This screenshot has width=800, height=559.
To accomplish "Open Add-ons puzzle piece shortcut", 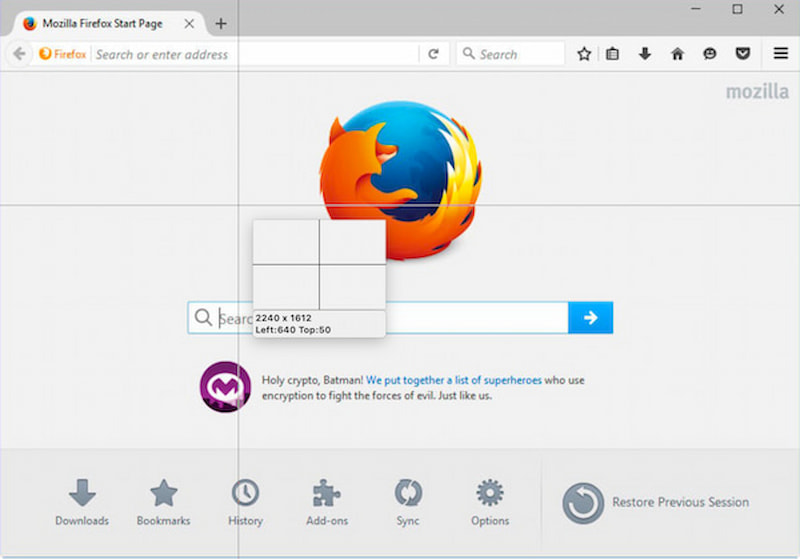I will 326,502.
